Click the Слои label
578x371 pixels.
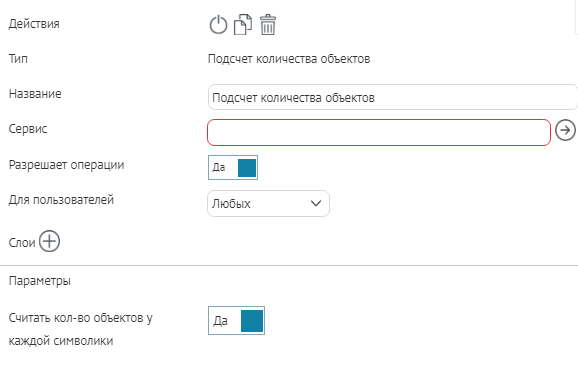[22, 243]
